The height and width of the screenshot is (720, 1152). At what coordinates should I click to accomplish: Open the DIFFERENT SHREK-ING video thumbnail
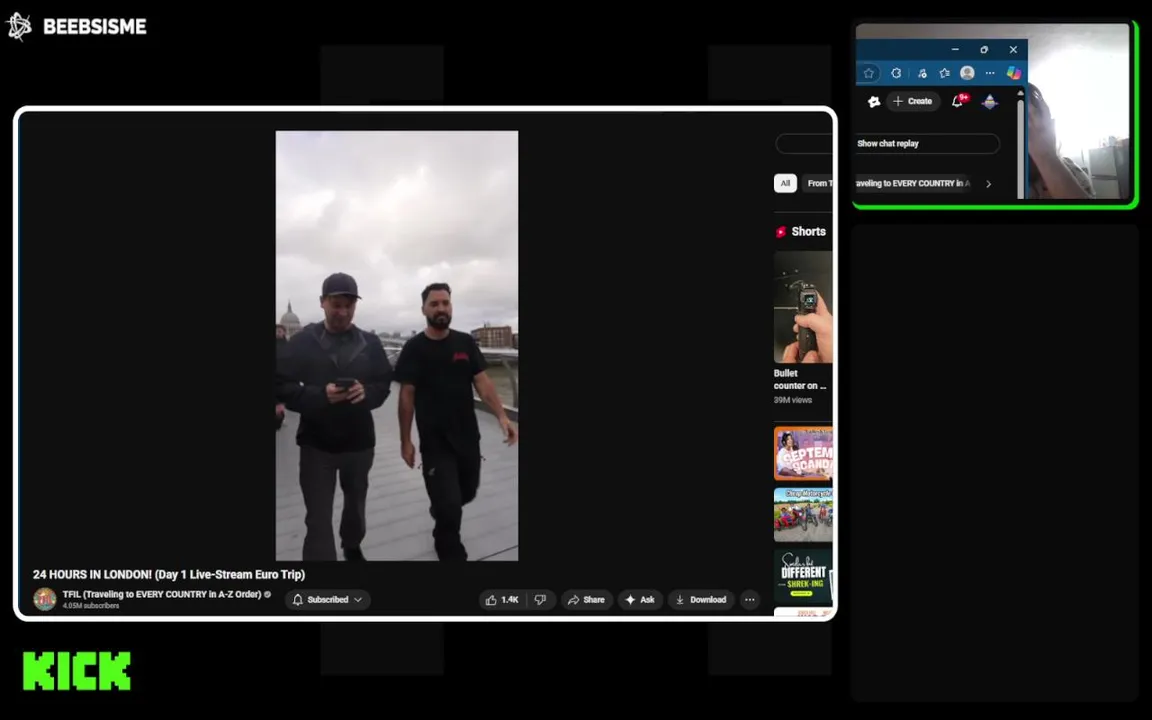pyautogui.click(x=803, y=577)
